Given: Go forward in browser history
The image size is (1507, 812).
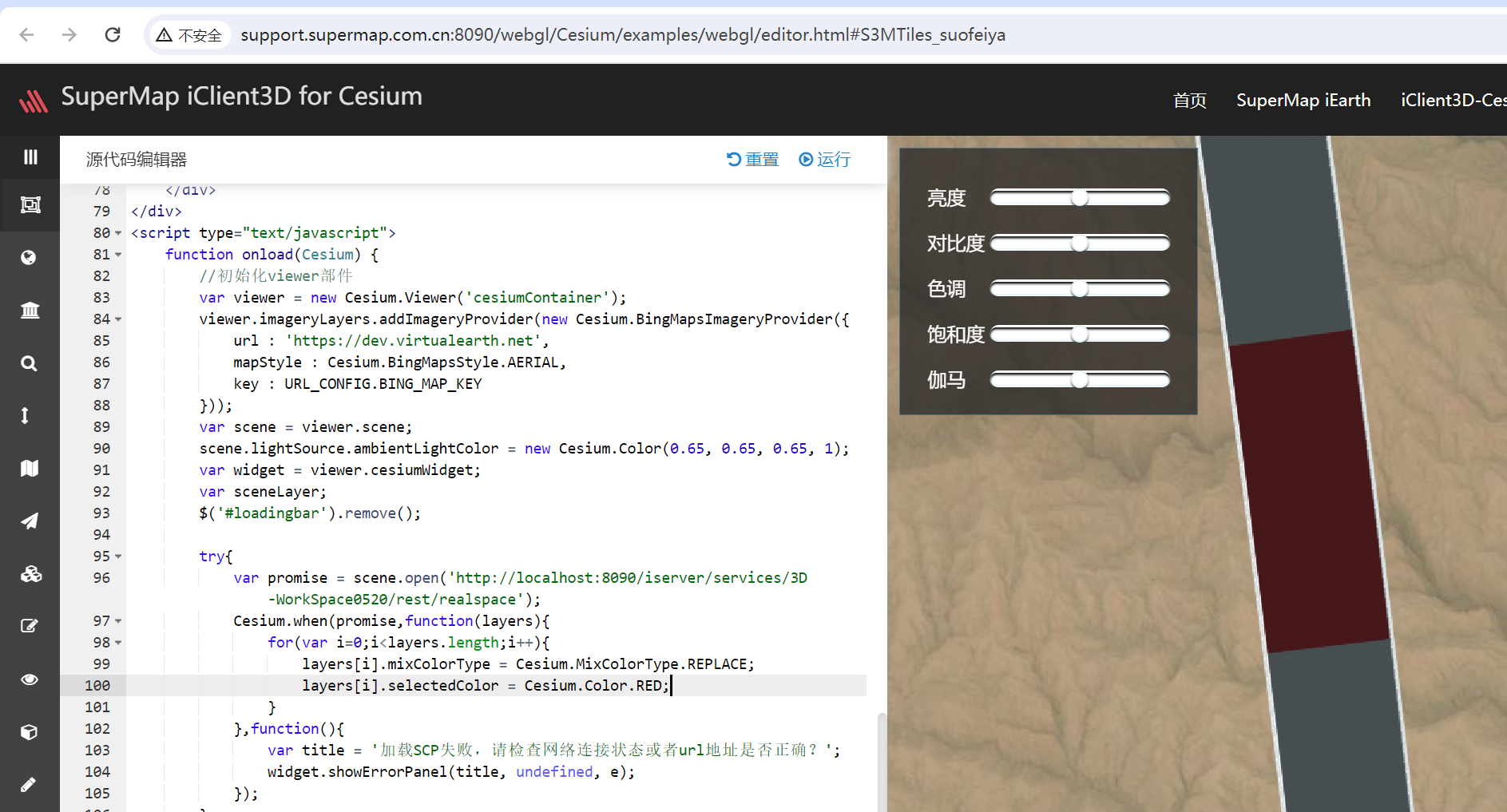Looking at the screenshot, I should click(69, 34).
